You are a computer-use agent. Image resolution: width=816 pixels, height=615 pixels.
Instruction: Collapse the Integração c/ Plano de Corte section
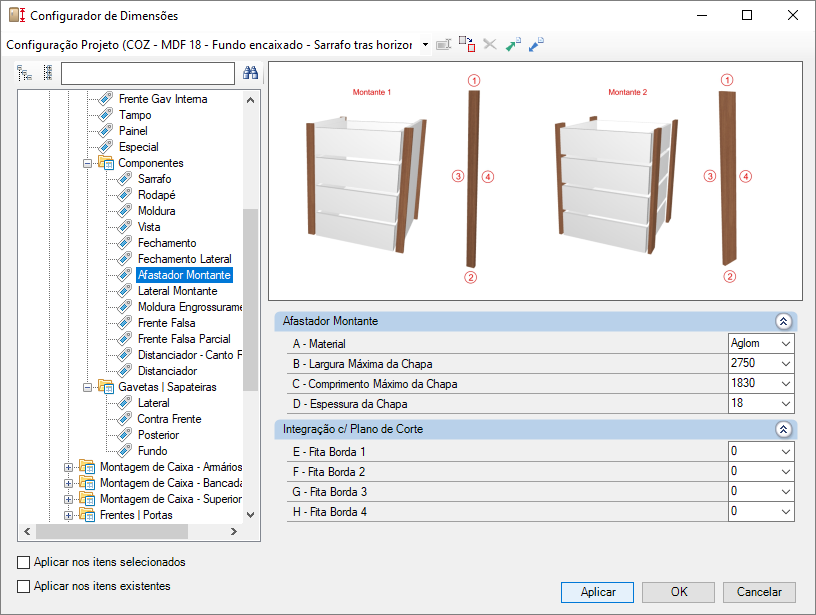[x=783, y=429]
